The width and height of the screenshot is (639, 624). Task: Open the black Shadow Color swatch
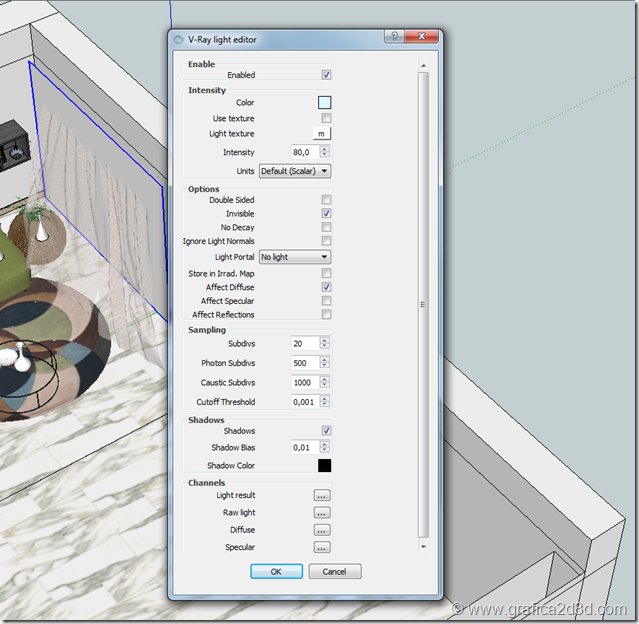coord(324,465)
